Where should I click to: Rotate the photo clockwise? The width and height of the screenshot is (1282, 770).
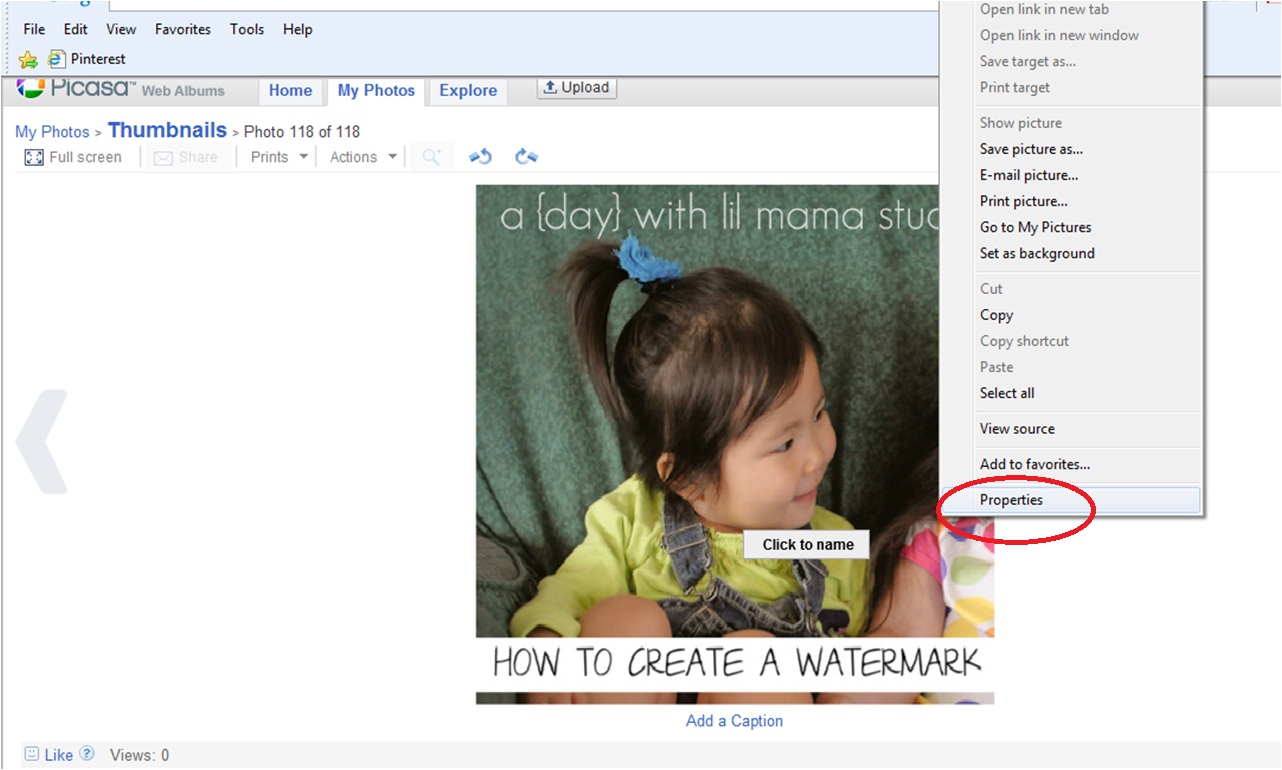coord(526,156)
